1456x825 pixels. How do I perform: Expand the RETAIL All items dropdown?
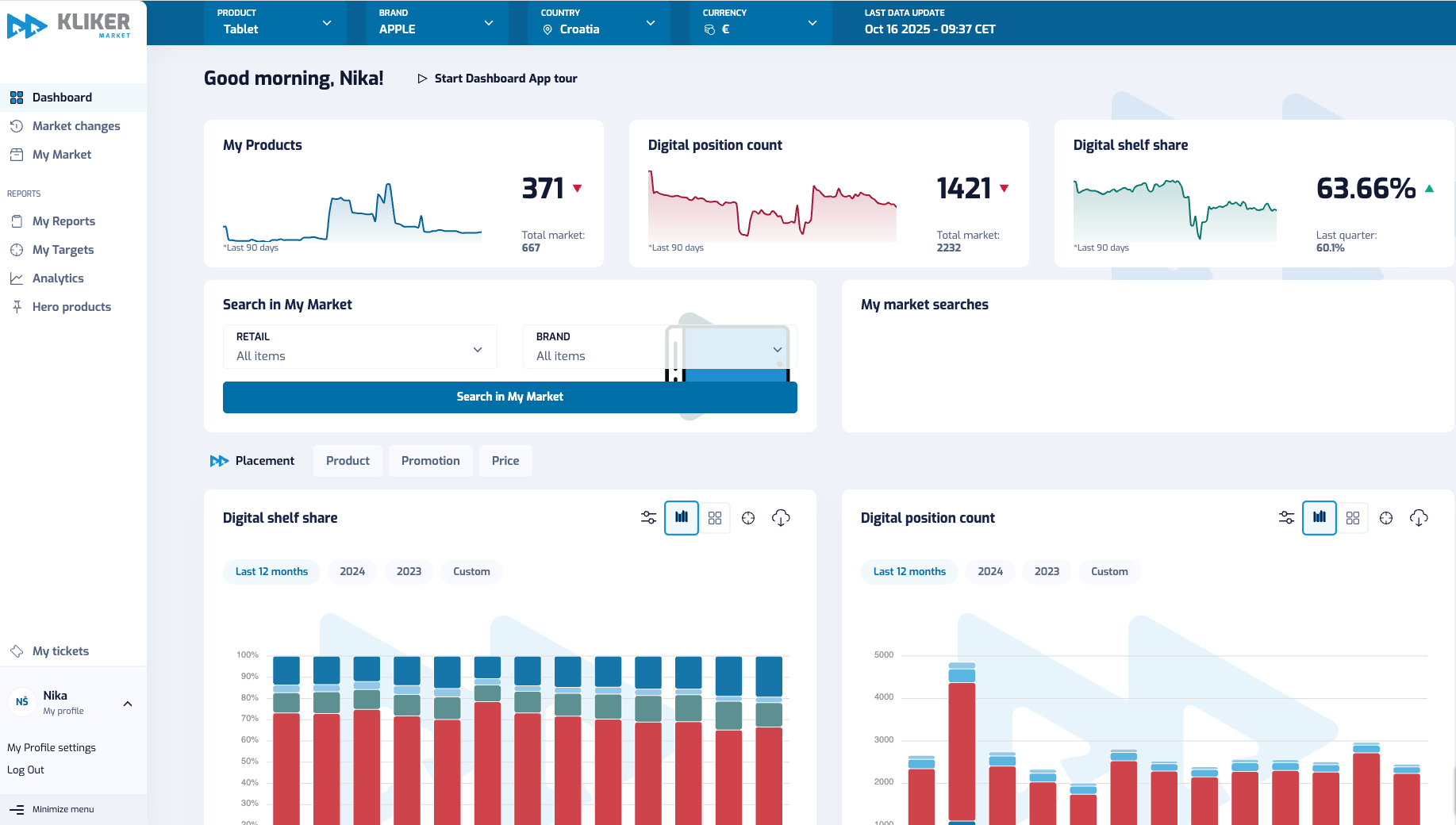click(x=359, y=347)
